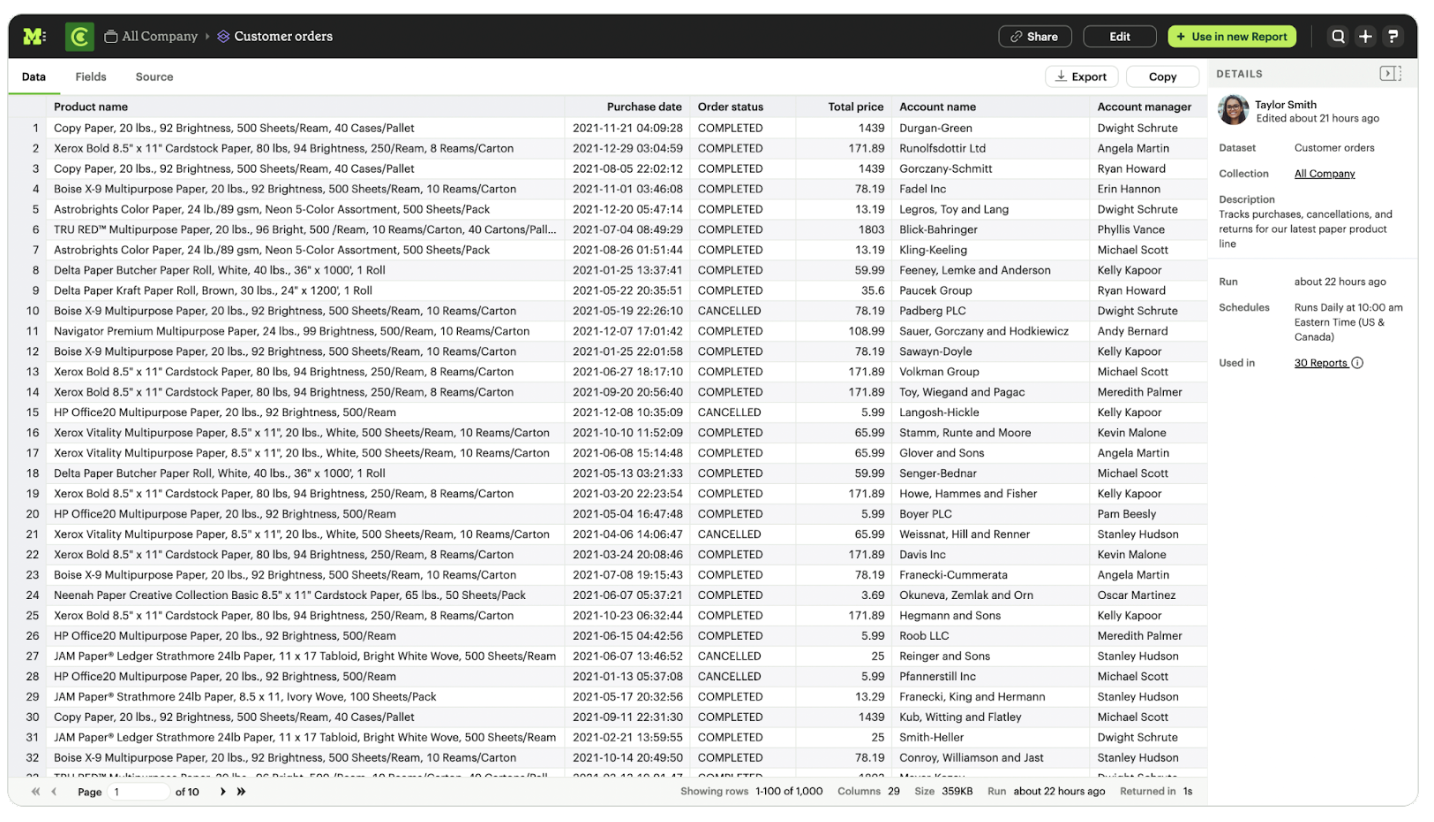
Task: Click the Erin Hannon manager cell
Action: pyautogui.click(x=1148, y=189)
